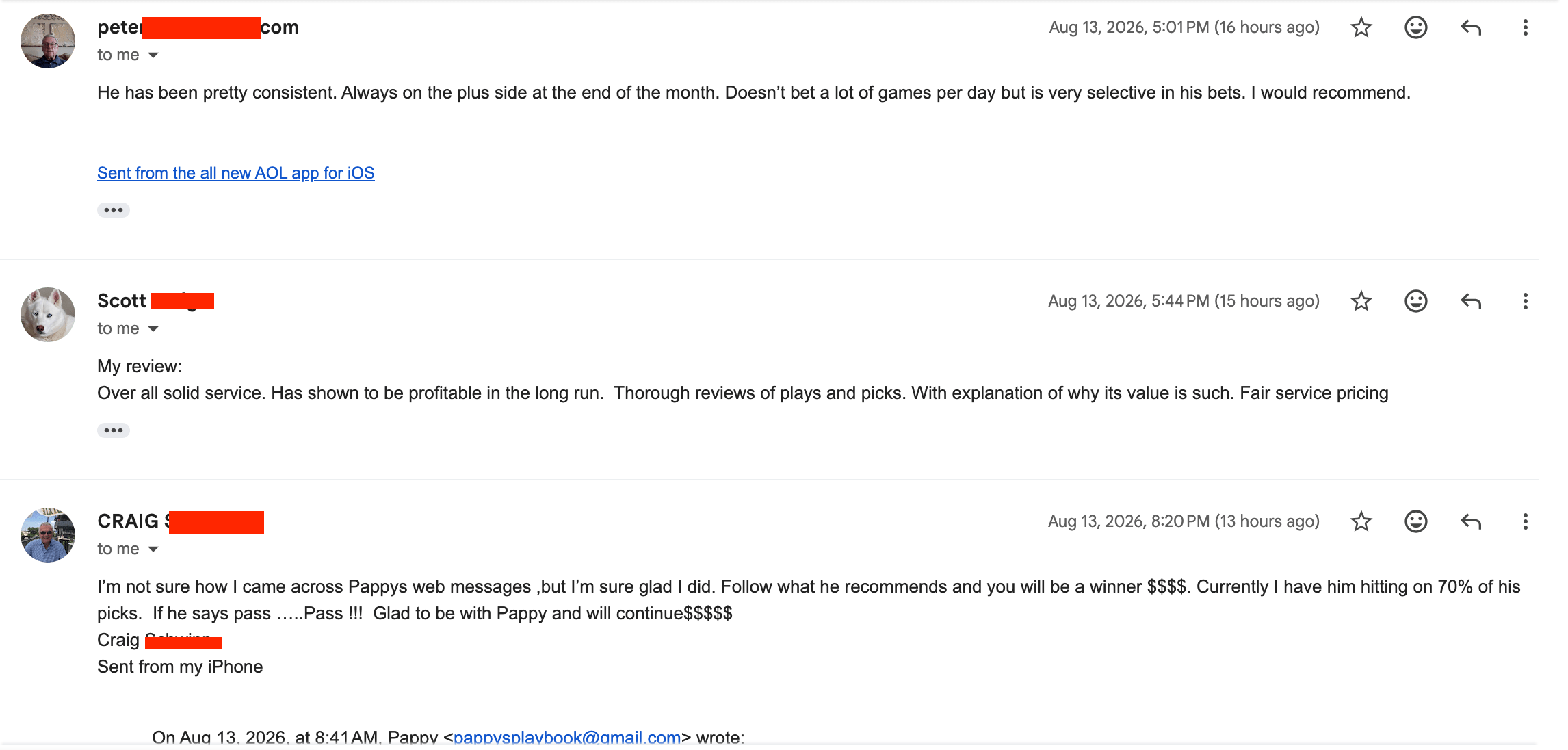Open more options menu on CRAIG's email

tap(1525, 521)
